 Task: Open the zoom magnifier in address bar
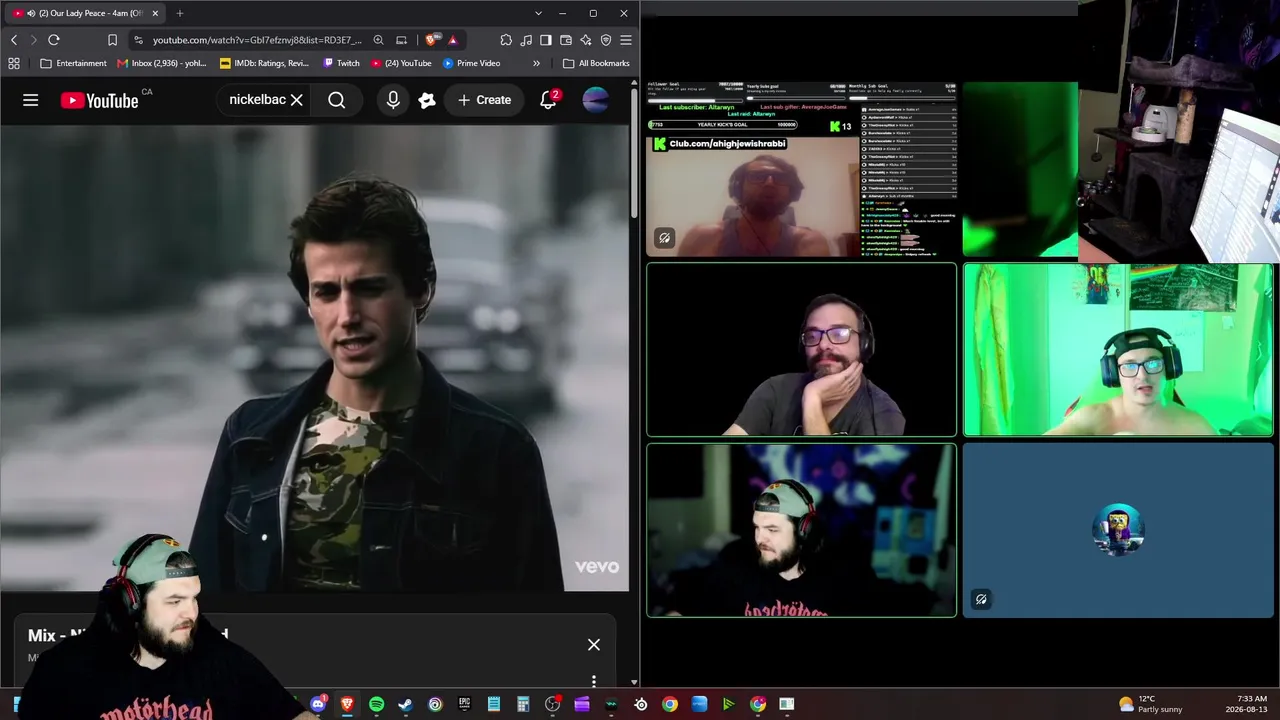tap(378, 40)
